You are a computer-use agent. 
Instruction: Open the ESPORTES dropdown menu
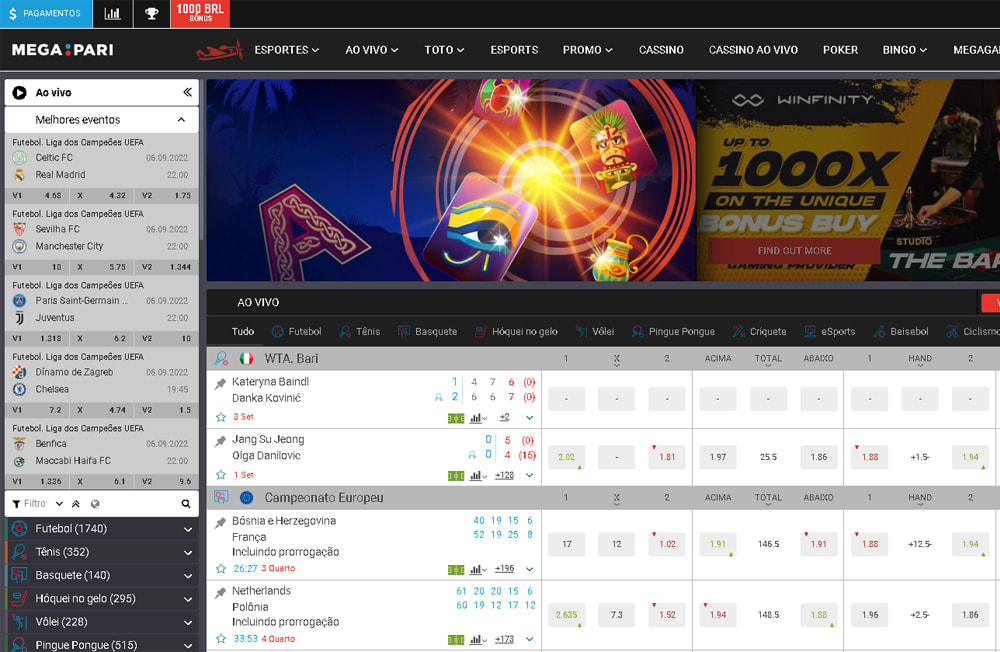click(x=286, y=50)
